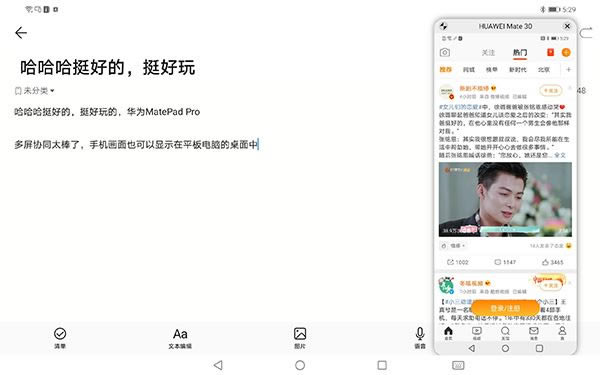Switch to the 关注 tab in Weibo
This screenshot has height=375, width=600.
(488, 52)
